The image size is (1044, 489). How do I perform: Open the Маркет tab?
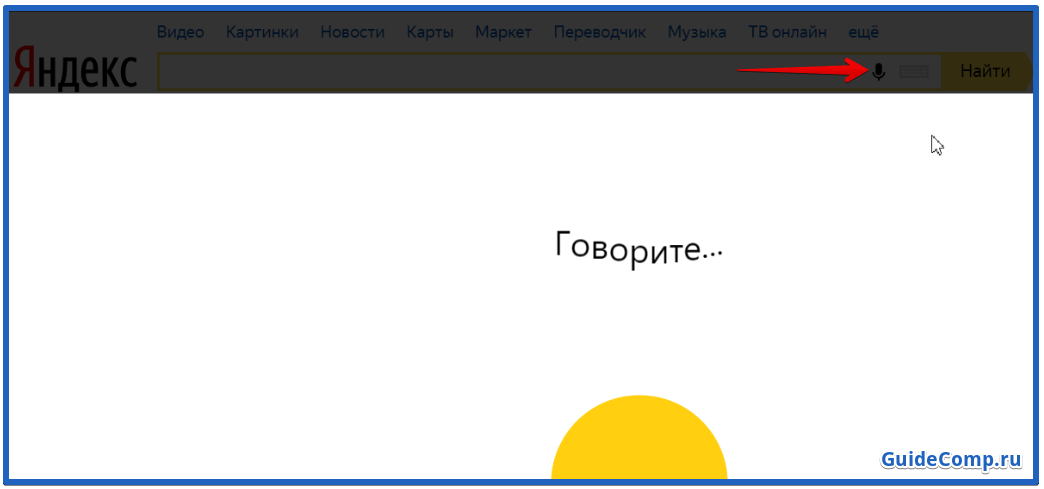[x=503, y=32]
